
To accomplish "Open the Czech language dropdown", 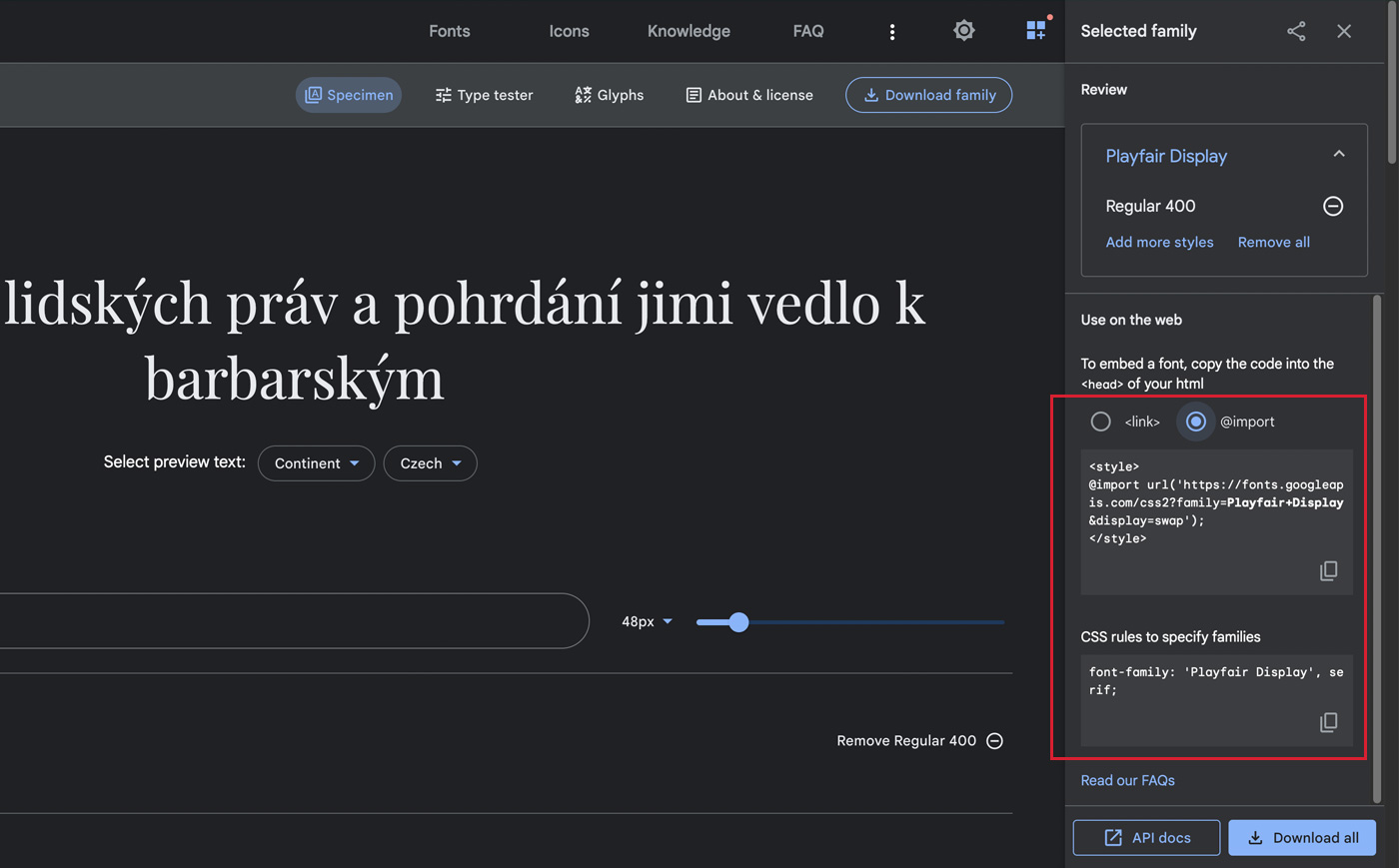I will (430, 463).
